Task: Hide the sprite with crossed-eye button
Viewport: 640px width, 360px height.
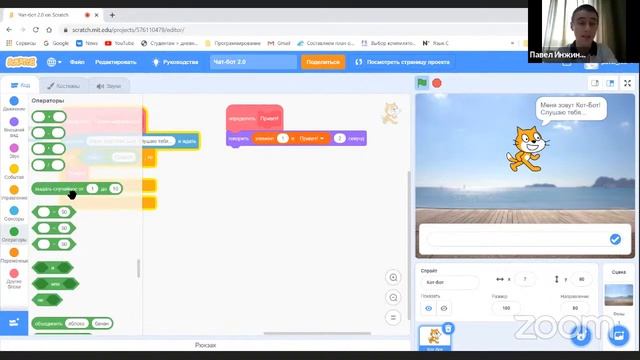Action: pos(444,308)
